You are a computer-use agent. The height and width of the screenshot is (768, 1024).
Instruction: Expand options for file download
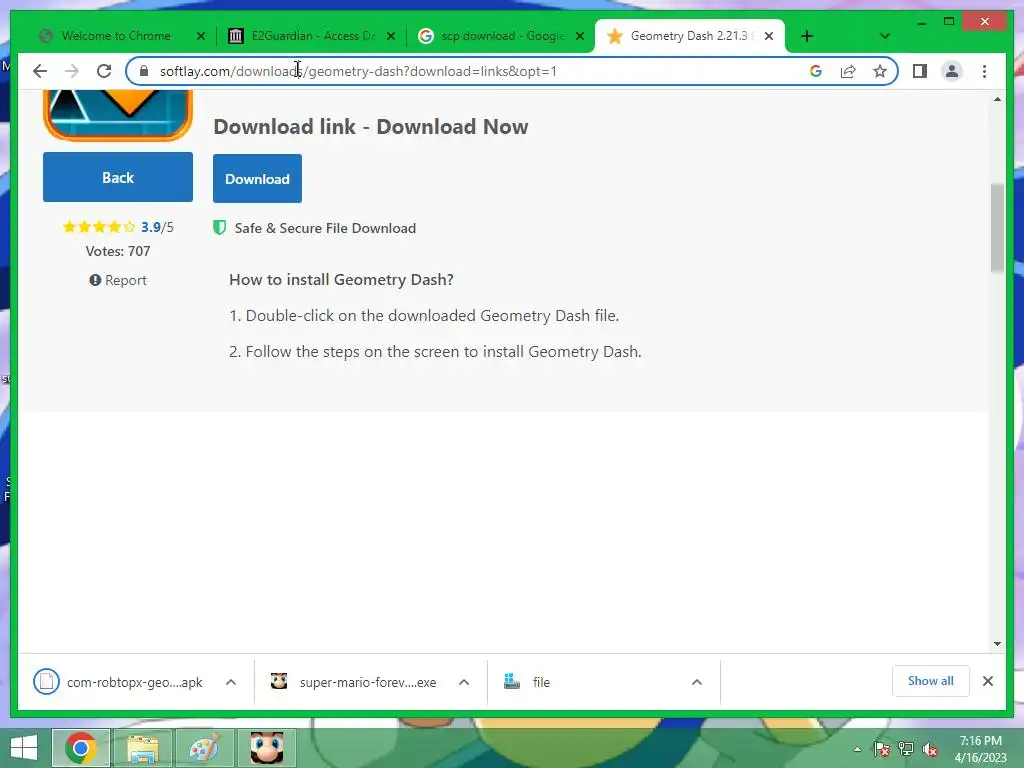click(x=697, y=682)
